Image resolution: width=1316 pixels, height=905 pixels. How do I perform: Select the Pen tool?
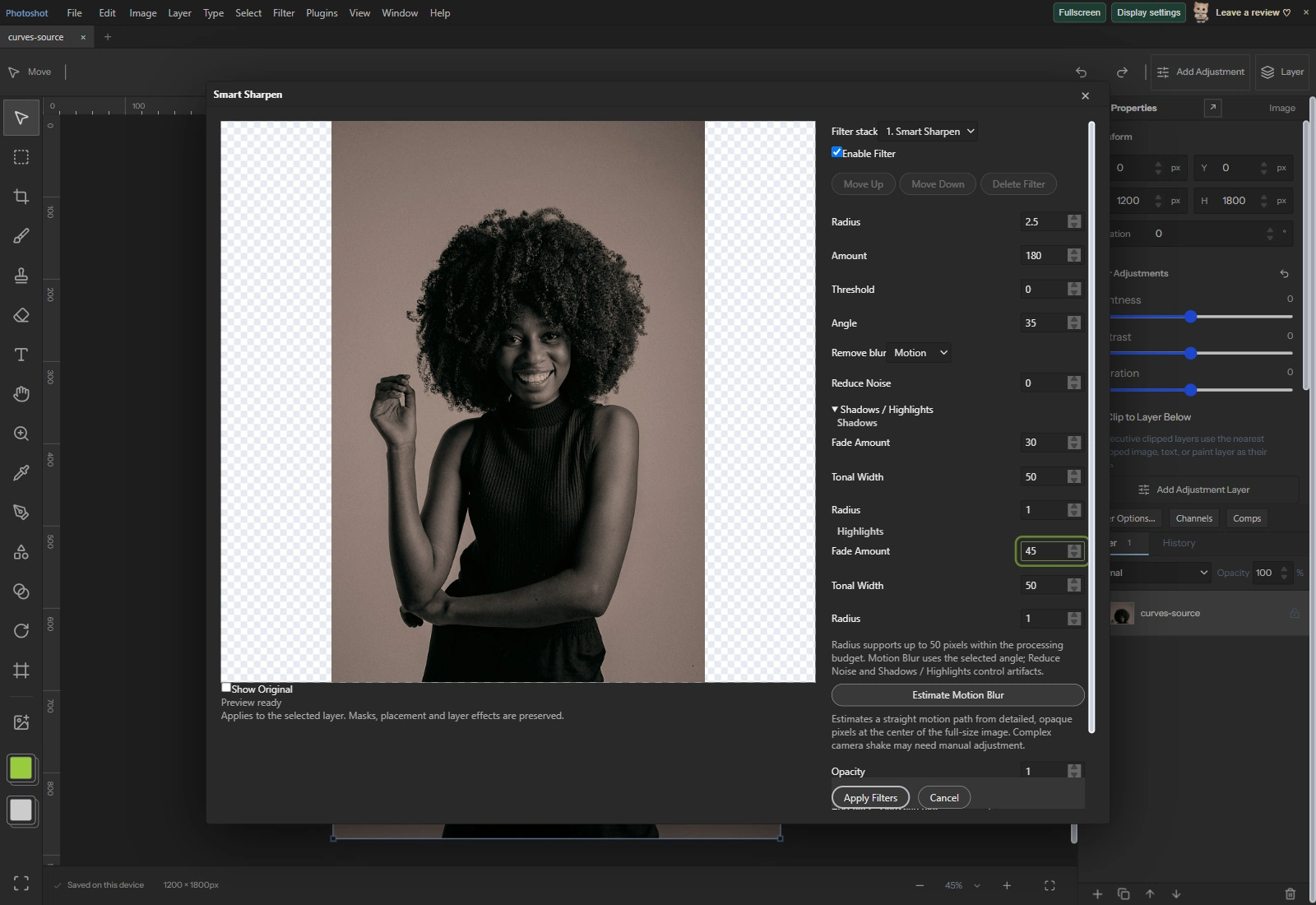point(21,513)
